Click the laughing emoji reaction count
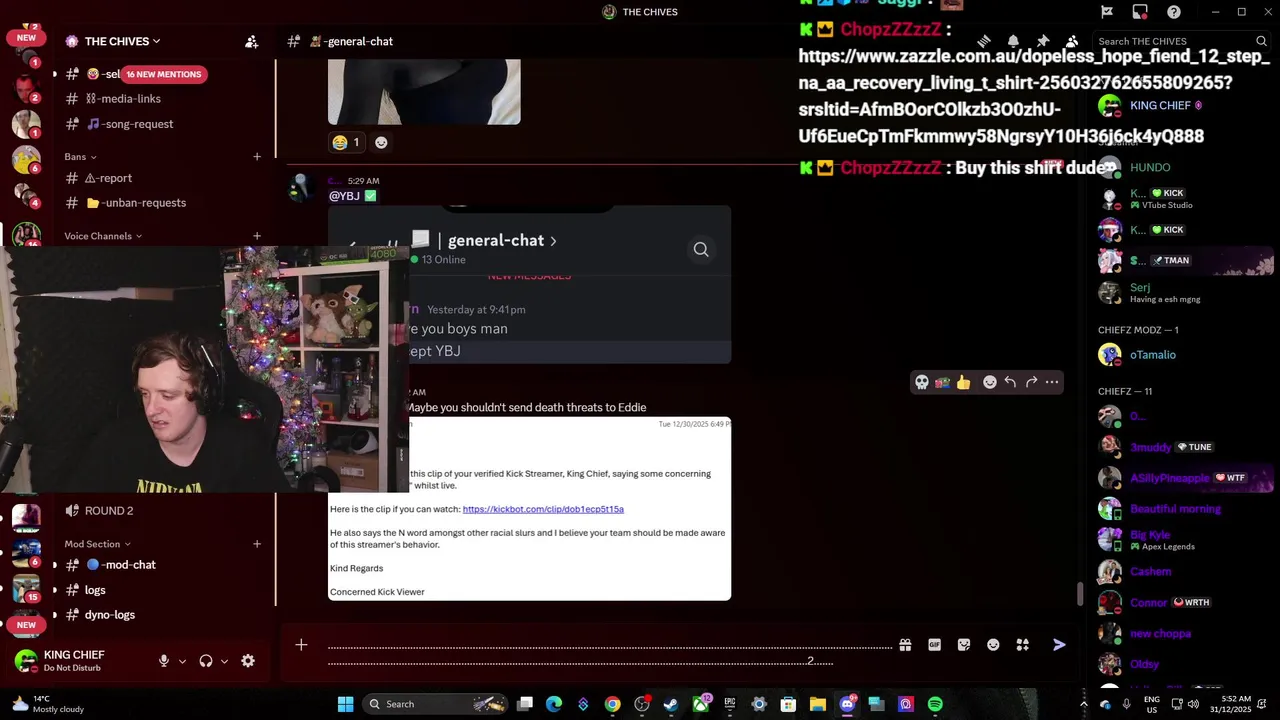 (345, 142)
